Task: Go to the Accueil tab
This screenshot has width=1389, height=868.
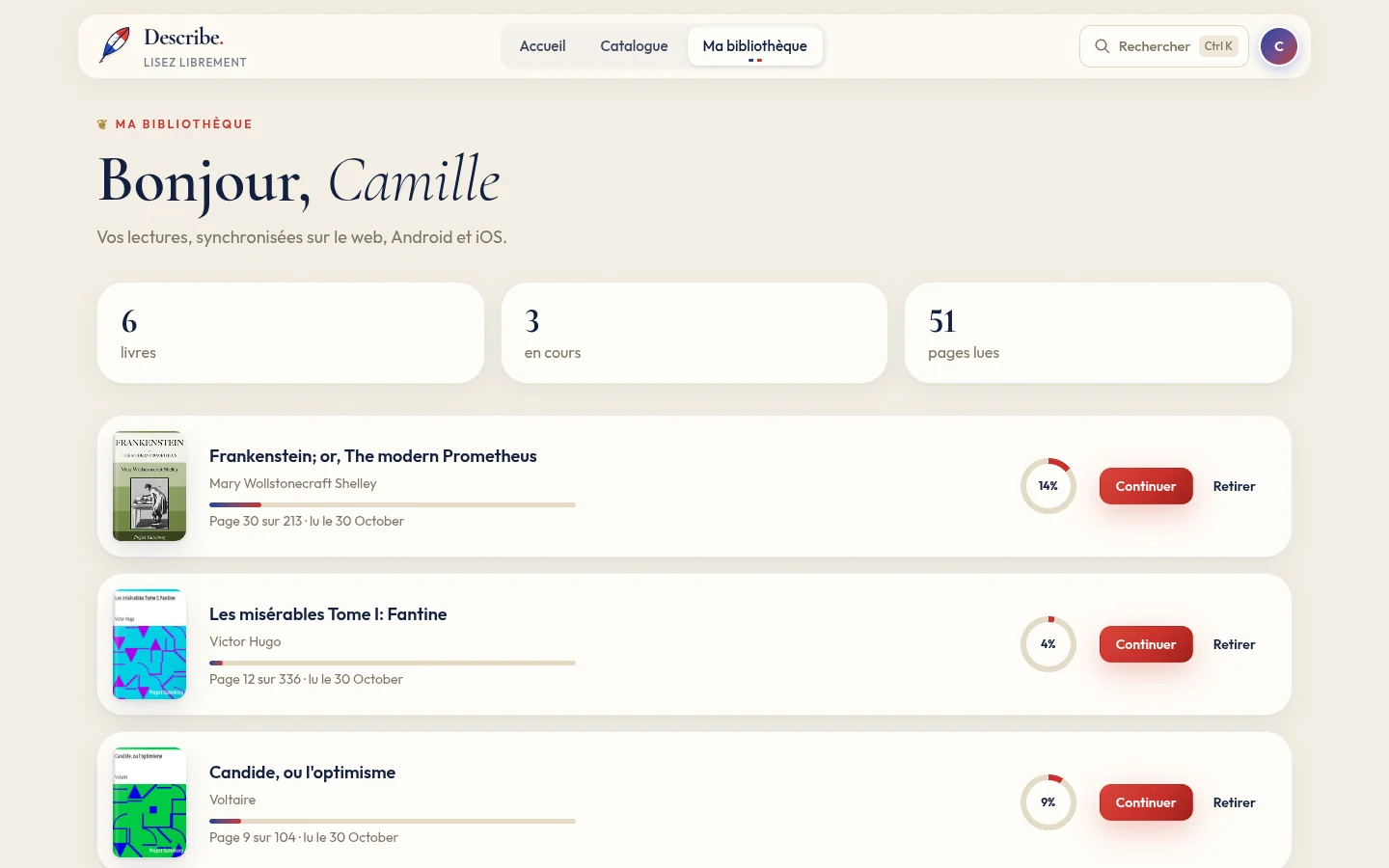Action: click(542, 46)
